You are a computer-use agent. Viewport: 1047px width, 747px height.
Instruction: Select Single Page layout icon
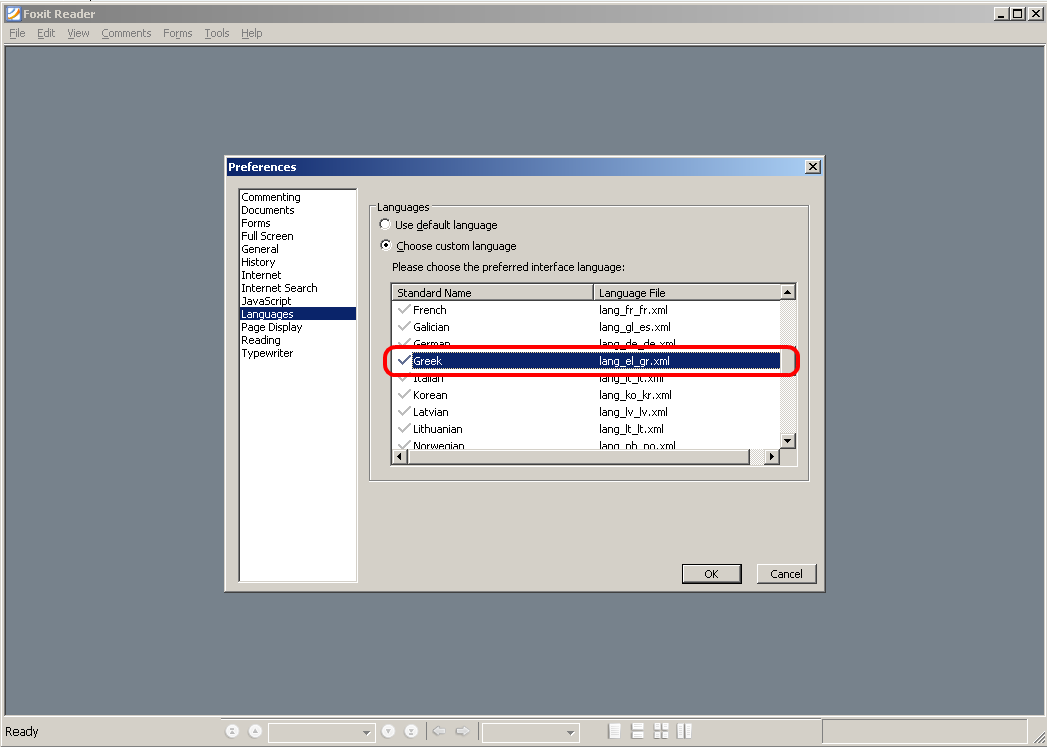click(x=615, y=731)
